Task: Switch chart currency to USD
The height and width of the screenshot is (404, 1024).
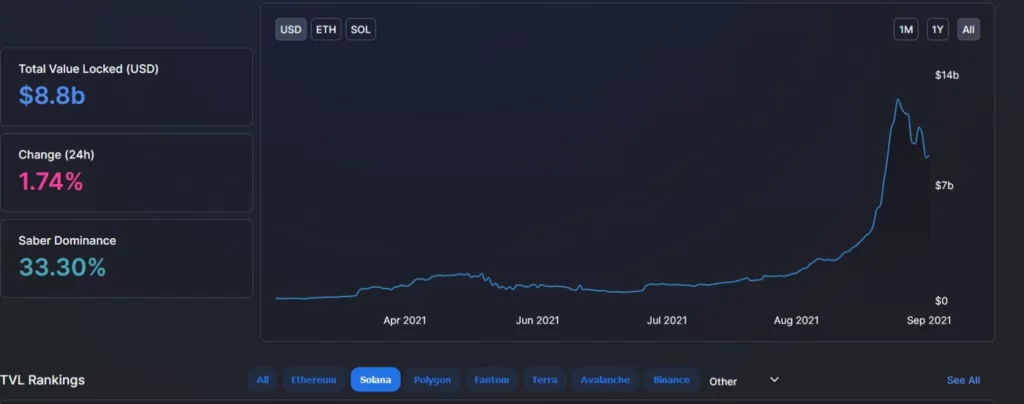Action: tap(291, 30)
